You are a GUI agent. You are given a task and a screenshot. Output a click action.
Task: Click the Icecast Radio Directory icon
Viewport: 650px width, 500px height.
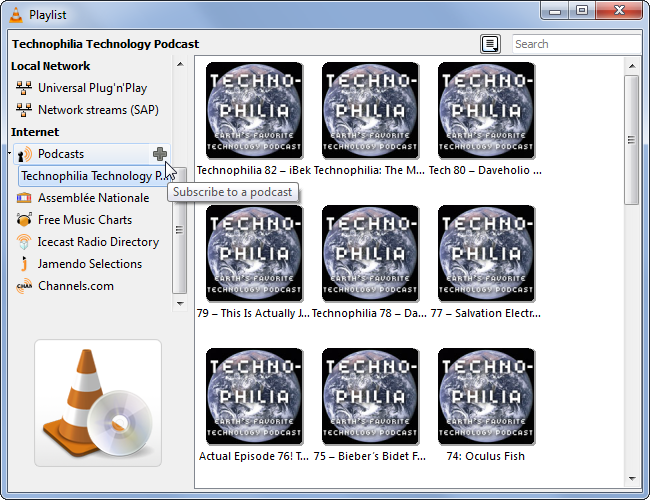(x=24, y=242)
